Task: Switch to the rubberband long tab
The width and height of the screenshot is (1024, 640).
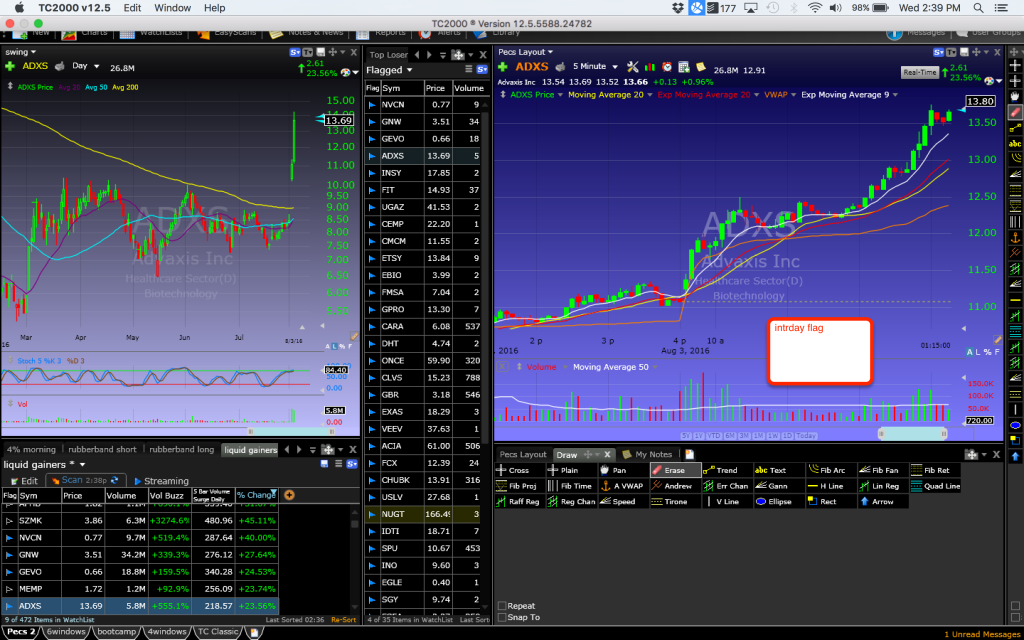Action: click(182, 449)
